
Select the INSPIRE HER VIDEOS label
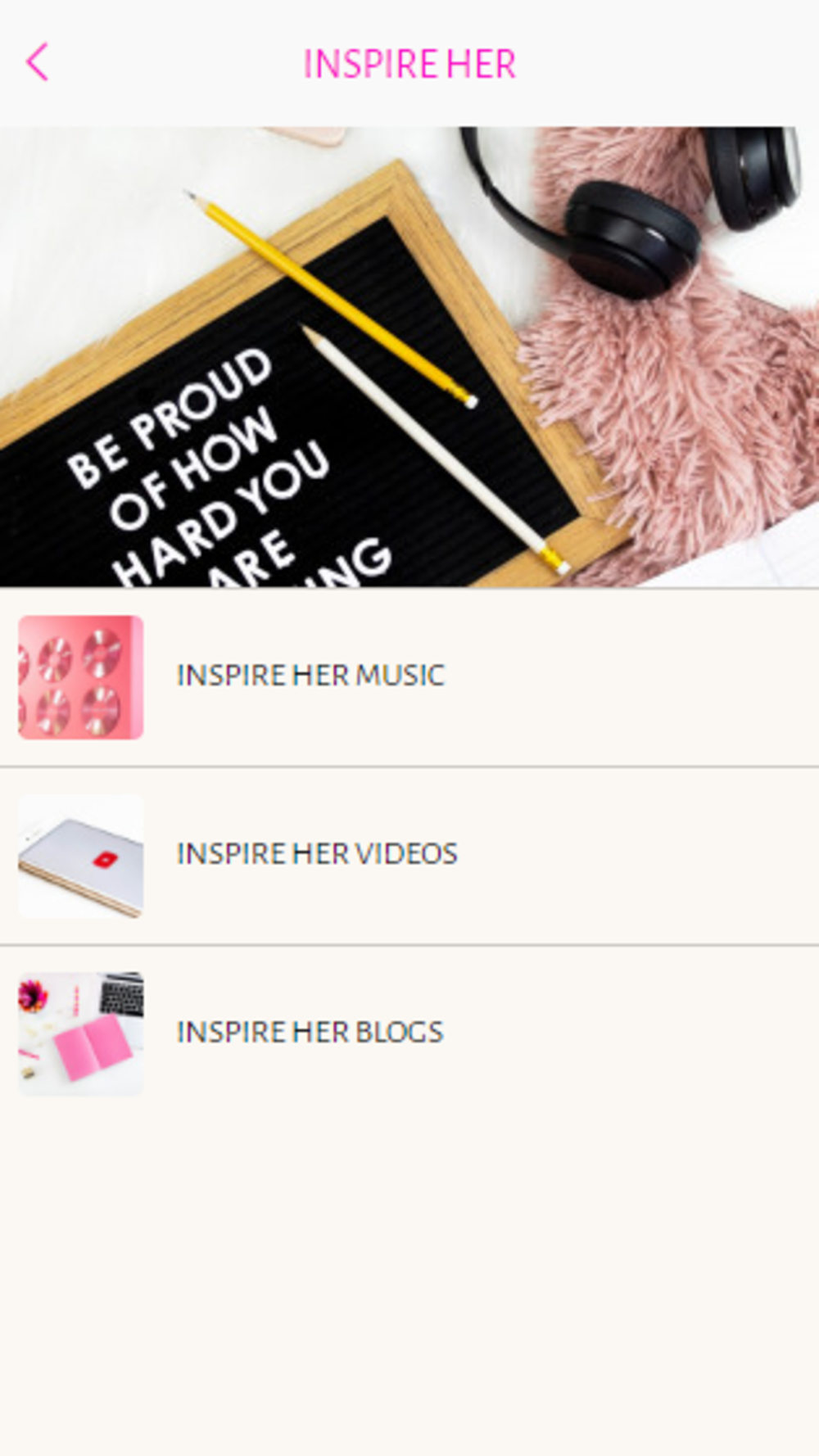point(317,854)
